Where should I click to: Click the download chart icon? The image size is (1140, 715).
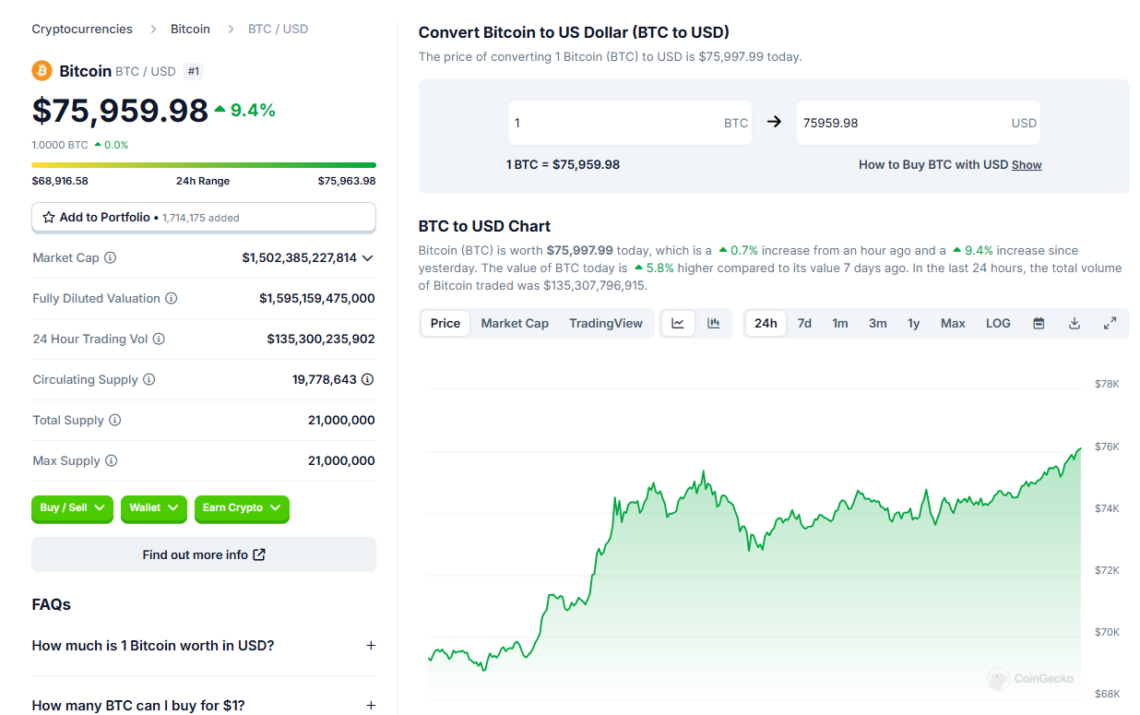(x=1074, y=323)
